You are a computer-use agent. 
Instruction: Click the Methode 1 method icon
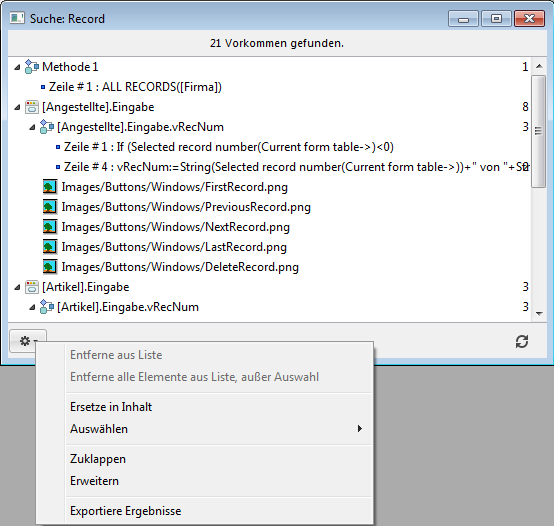(x=32, y=67)
